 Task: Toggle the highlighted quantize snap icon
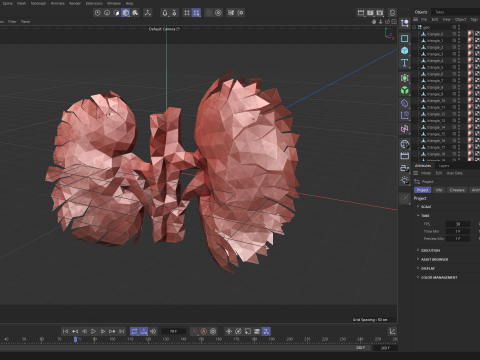(x=196, y=13)
